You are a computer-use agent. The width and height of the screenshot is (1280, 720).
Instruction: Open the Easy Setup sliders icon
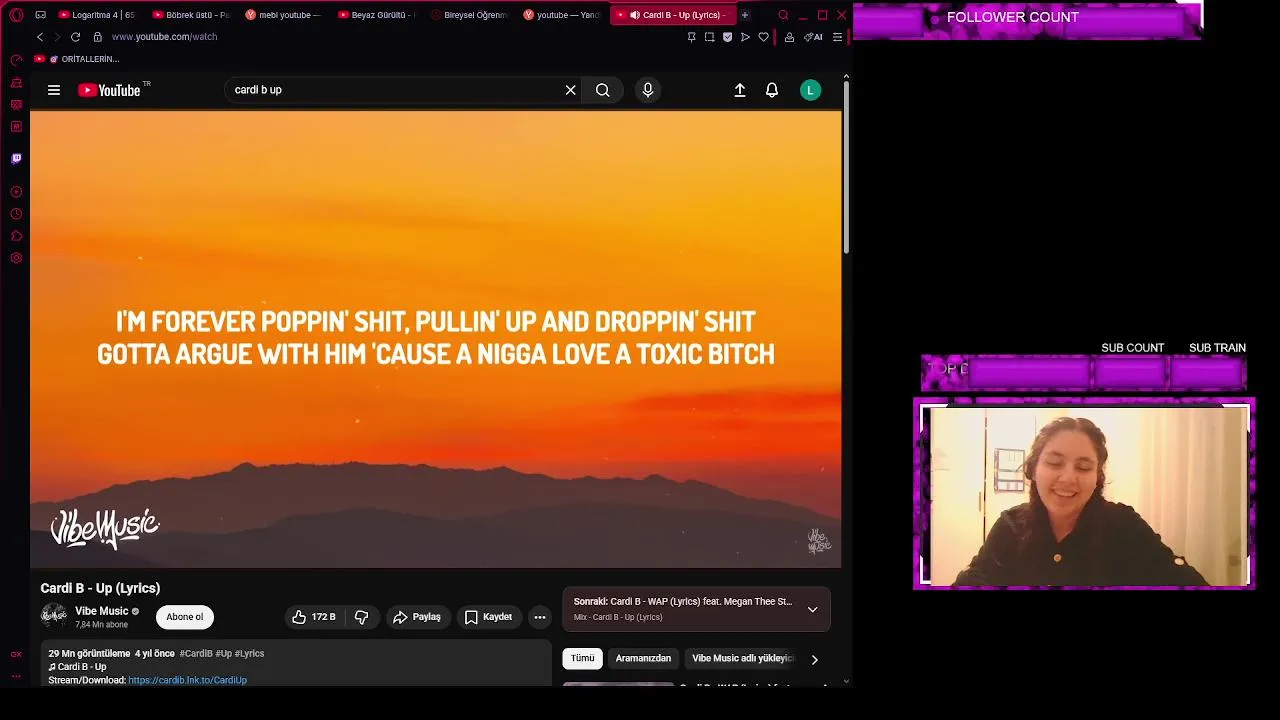(x=837, y=37)
